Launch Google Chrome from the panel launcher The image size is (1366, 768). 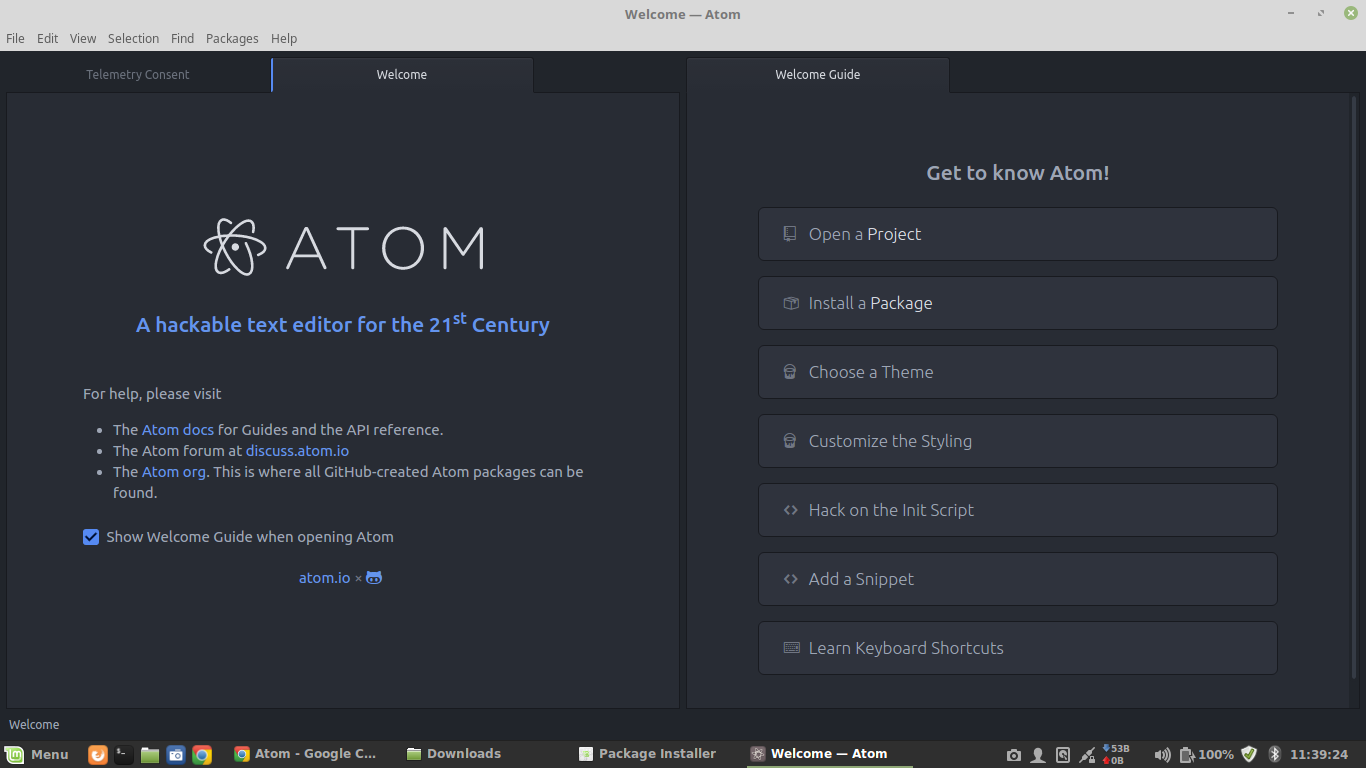coord(202,755)
